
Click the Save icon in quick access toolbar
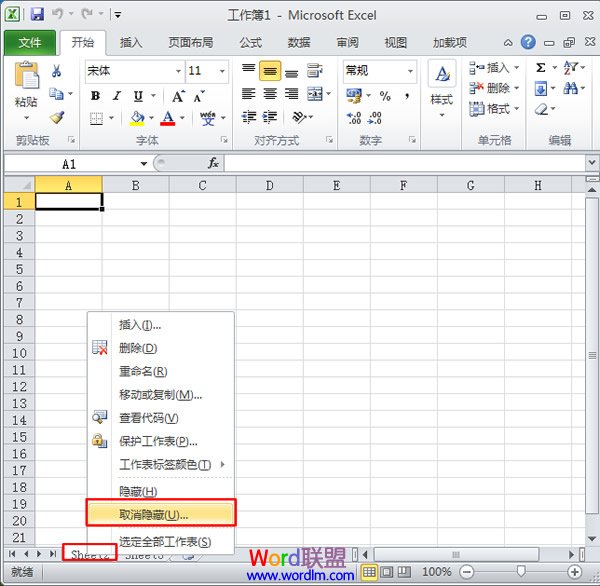click(37, 15)
